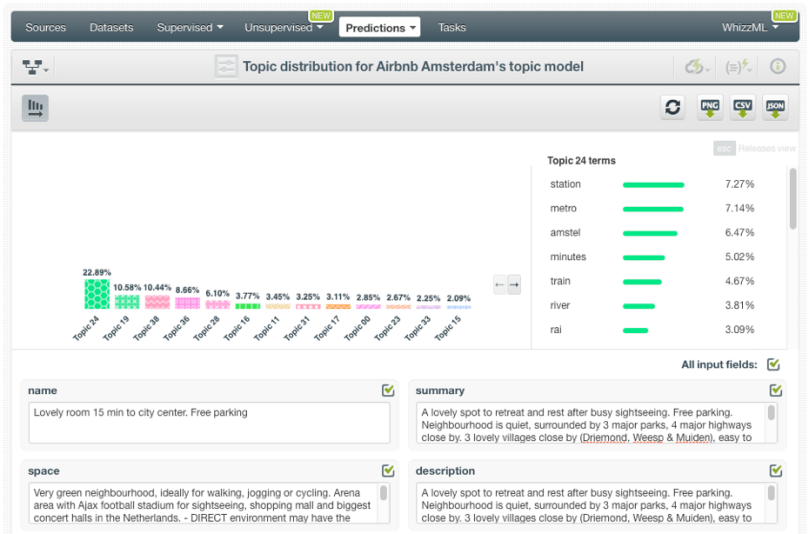The height and width of the screenshot is (534, 809).
Task: Export topic distribution as CSV
Action: (742, 108)
